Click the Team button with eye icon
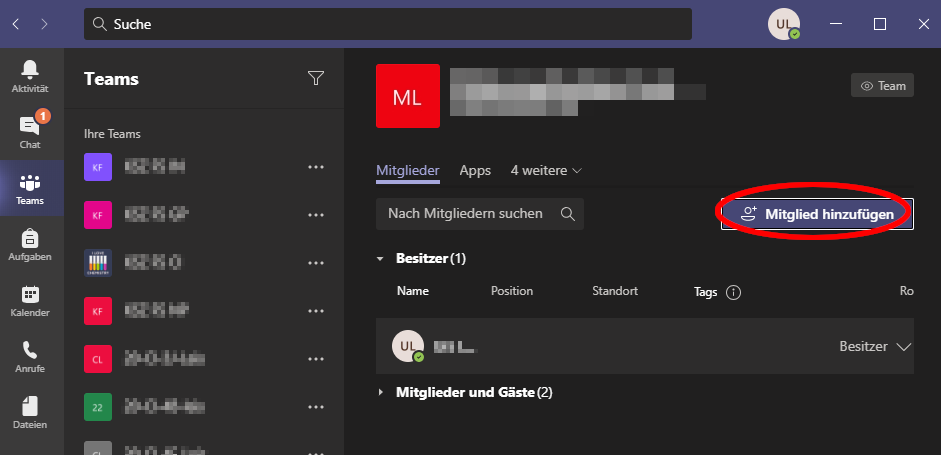 click(x=882, y=86)
